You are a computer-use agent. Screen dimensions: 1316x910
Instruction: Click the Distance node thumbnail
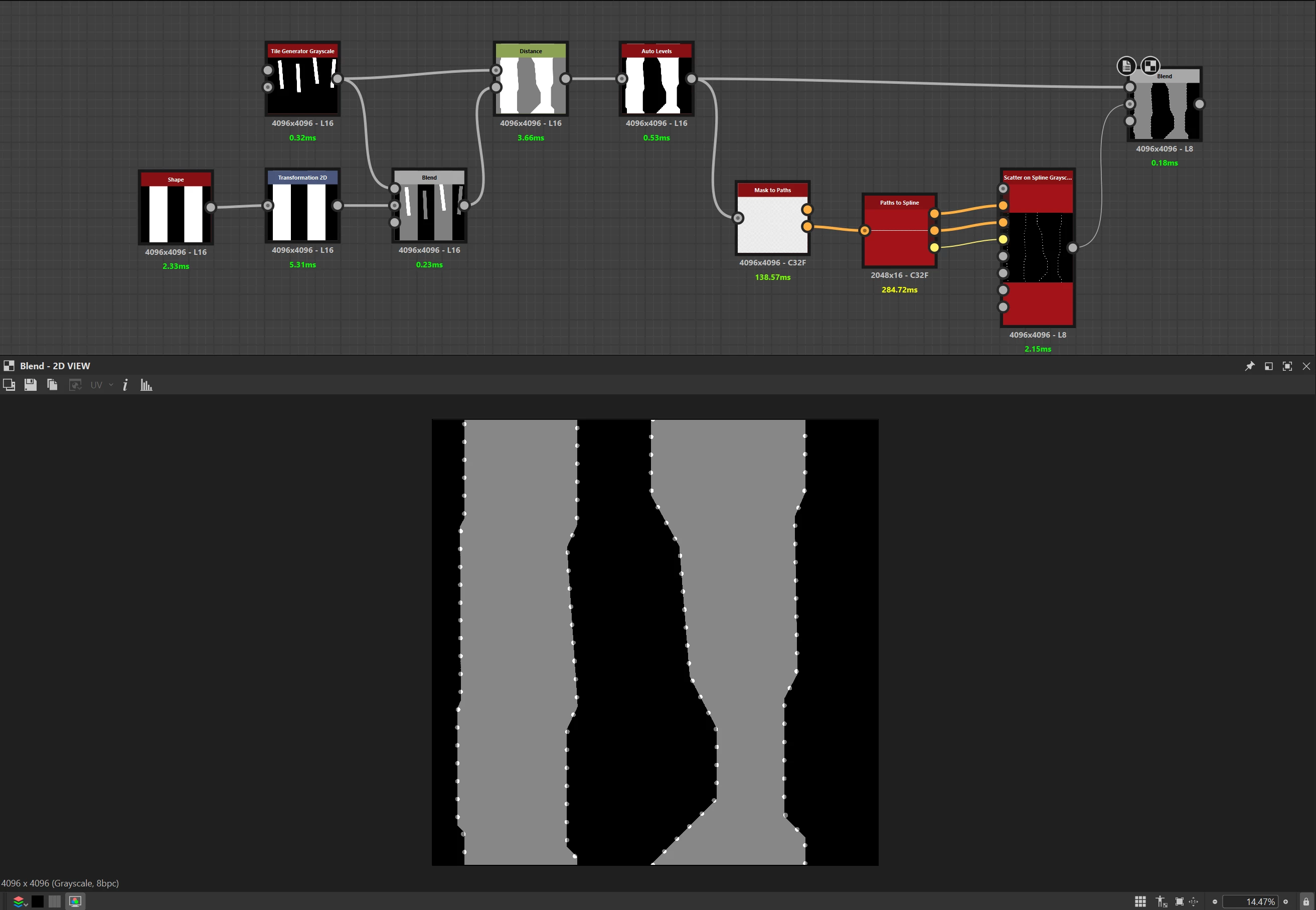(x=530, y=85)
